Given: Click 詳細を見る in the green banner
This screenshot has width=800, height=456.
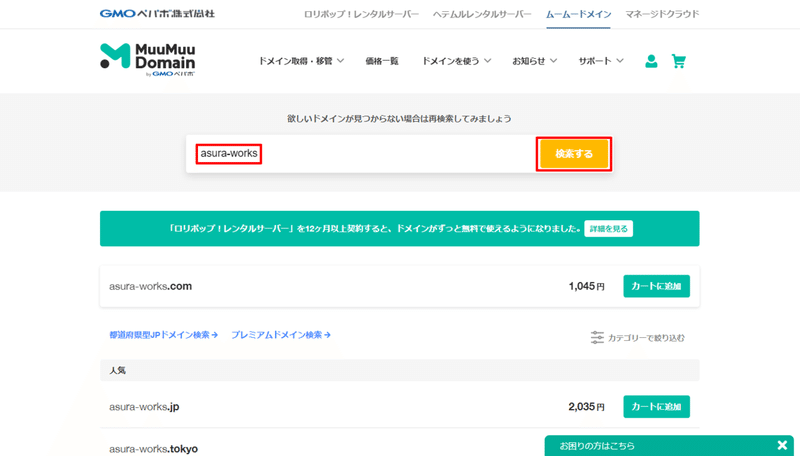Looking at the screenshot, I should 609,229.
